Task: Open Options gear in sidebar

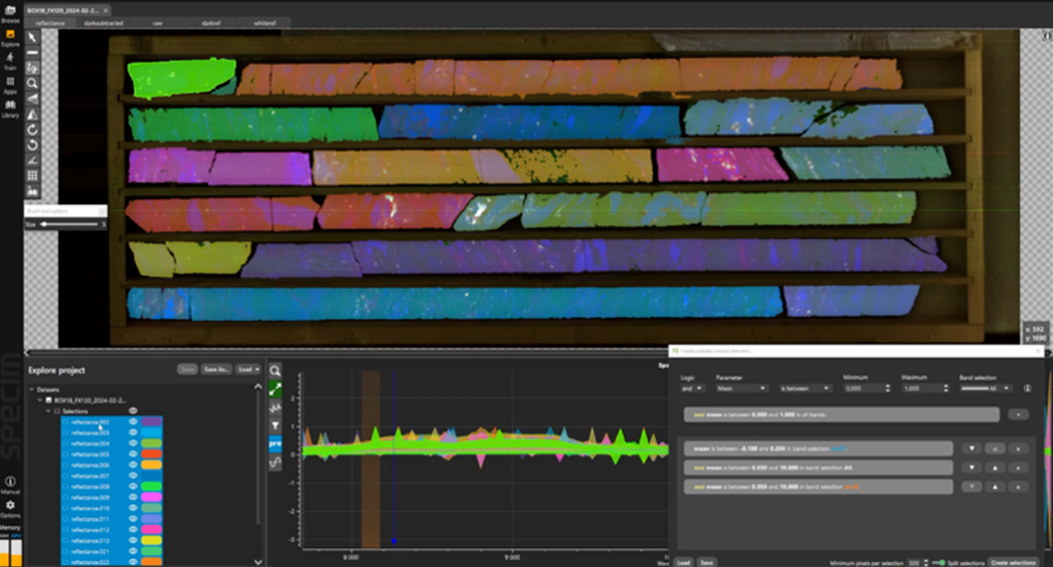Action: point(10,509)
